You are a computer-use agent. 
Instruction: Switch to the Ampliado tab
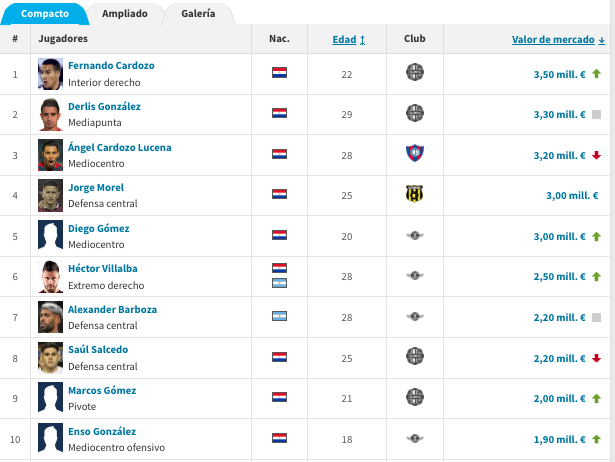125,14
